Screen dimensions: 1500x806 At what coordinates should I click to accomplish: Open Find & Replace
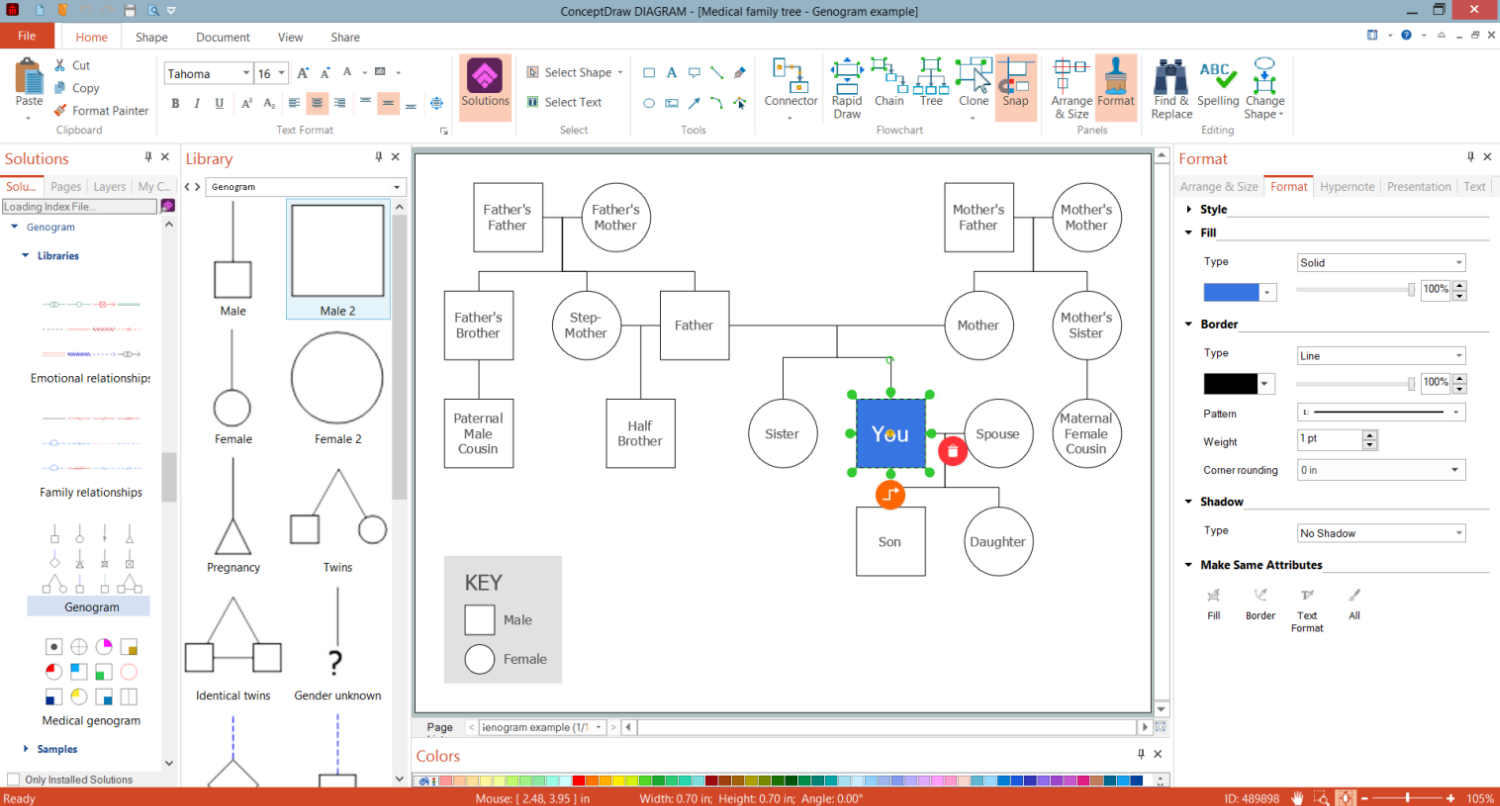click(x=1171, y=88)
